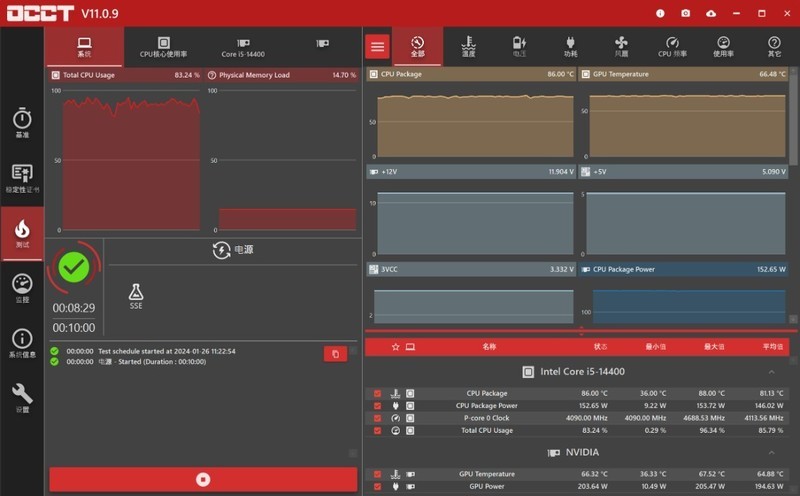This screenshot has width=800, height=496.
Task: Open the 设置 wrench settings sidebar icon
Action: (22, 398)
